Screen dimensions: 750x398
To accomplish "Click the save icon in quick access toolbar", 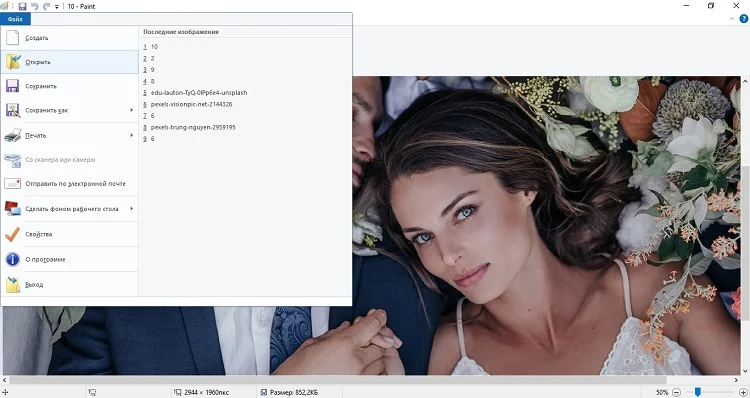I will (x=22, y=6).
